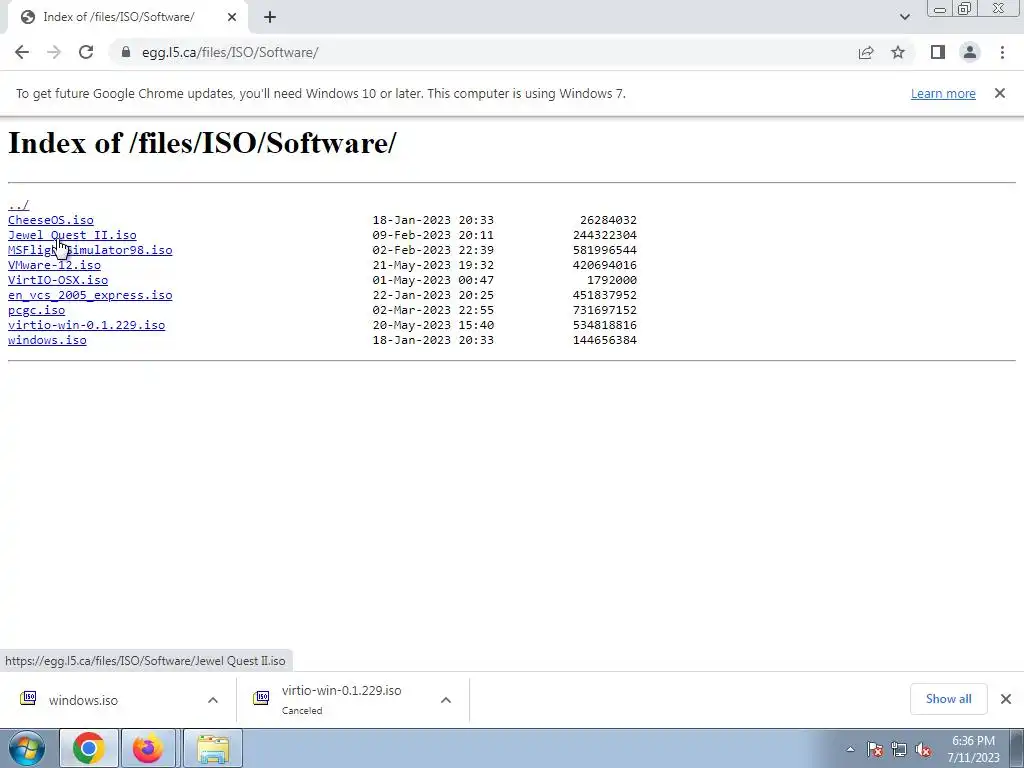The width and height of the screenshot is (1024, 768).
Task: Select the file size 144656384
Action: click(x=605, y=340)
